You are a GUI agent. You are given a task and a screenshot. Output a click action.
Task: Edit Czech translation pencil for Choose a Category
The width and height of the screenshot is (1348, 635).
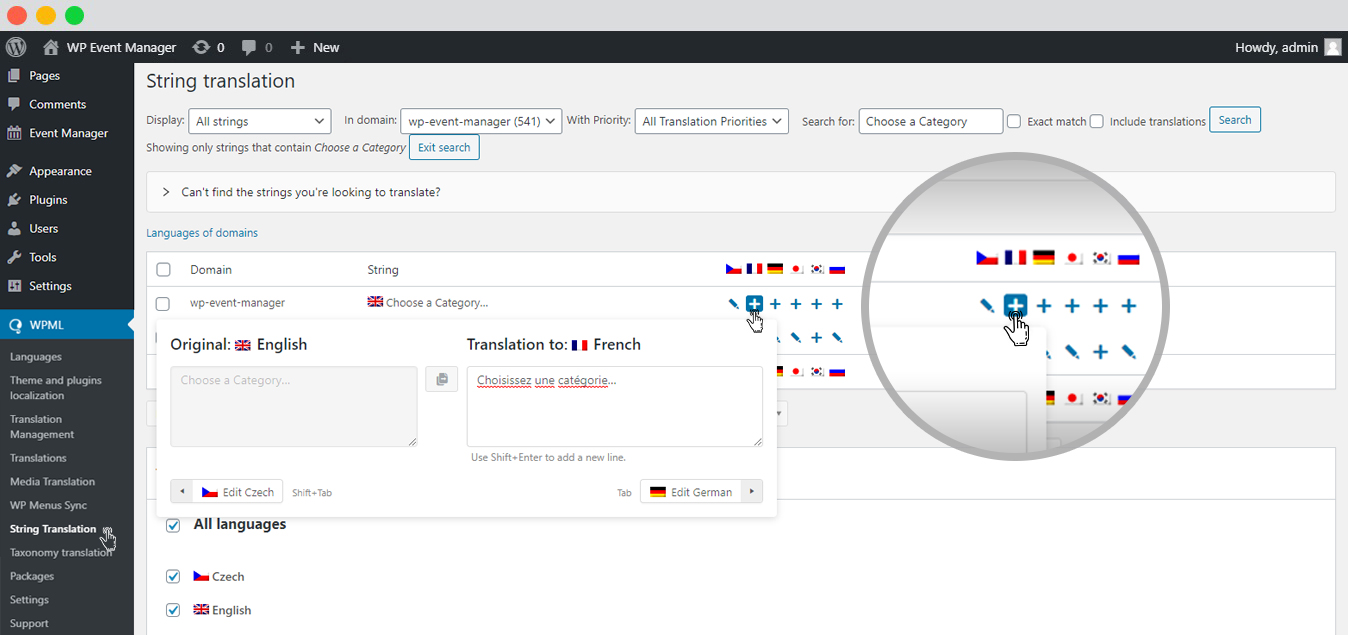pos(734,304)
